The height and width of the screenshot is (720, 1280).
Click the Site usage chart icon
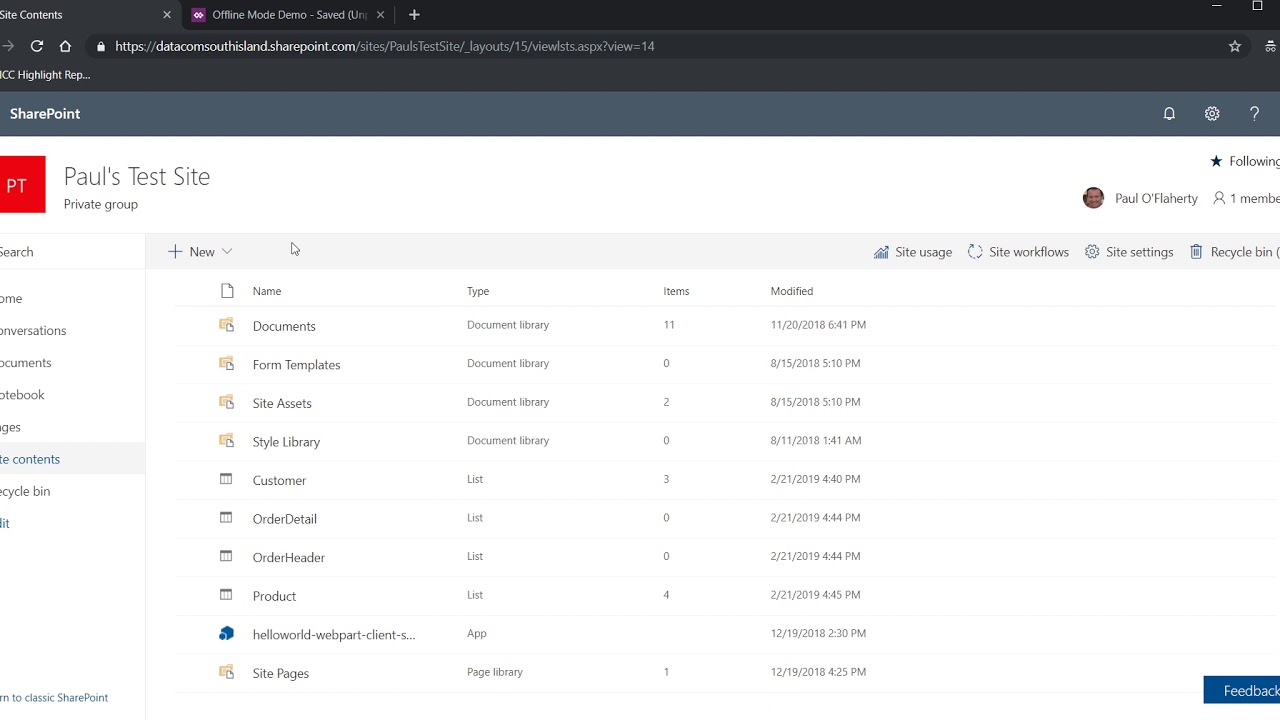click(881, 252)
